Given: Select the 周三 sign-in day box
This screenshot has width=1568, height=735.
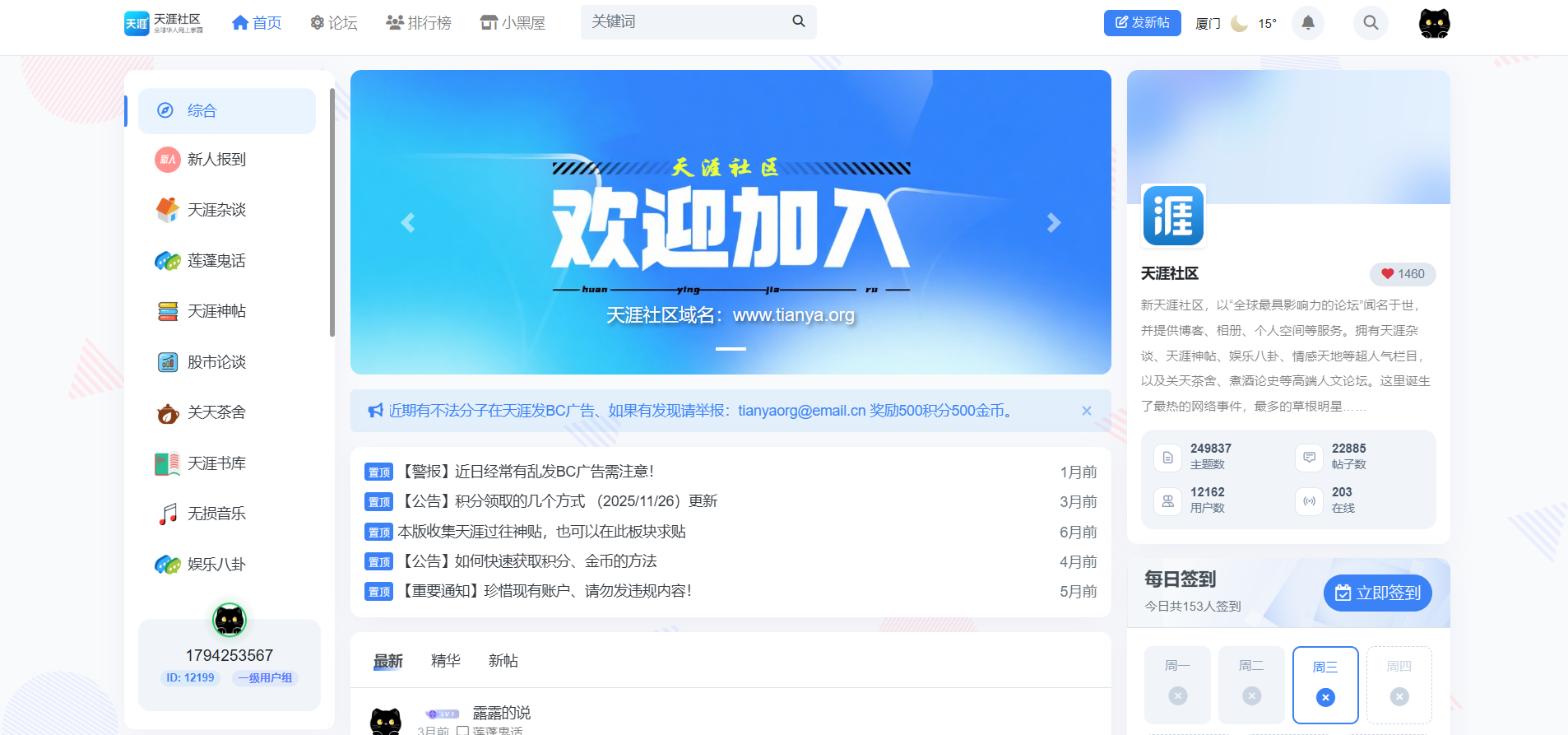Looking at the screenshot, I should [x=1324, y=684].
